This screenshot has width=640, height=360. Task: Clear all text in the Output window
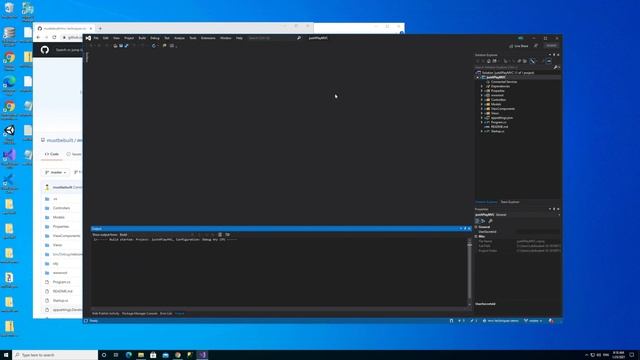point(220,235)
